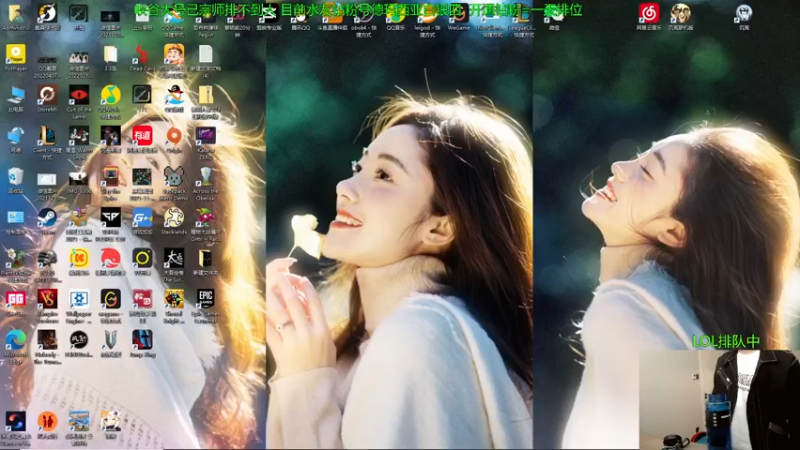The image size is (800, 450).
Task: Click the webcam overlay thumbnail
Action: coord(719,399)
